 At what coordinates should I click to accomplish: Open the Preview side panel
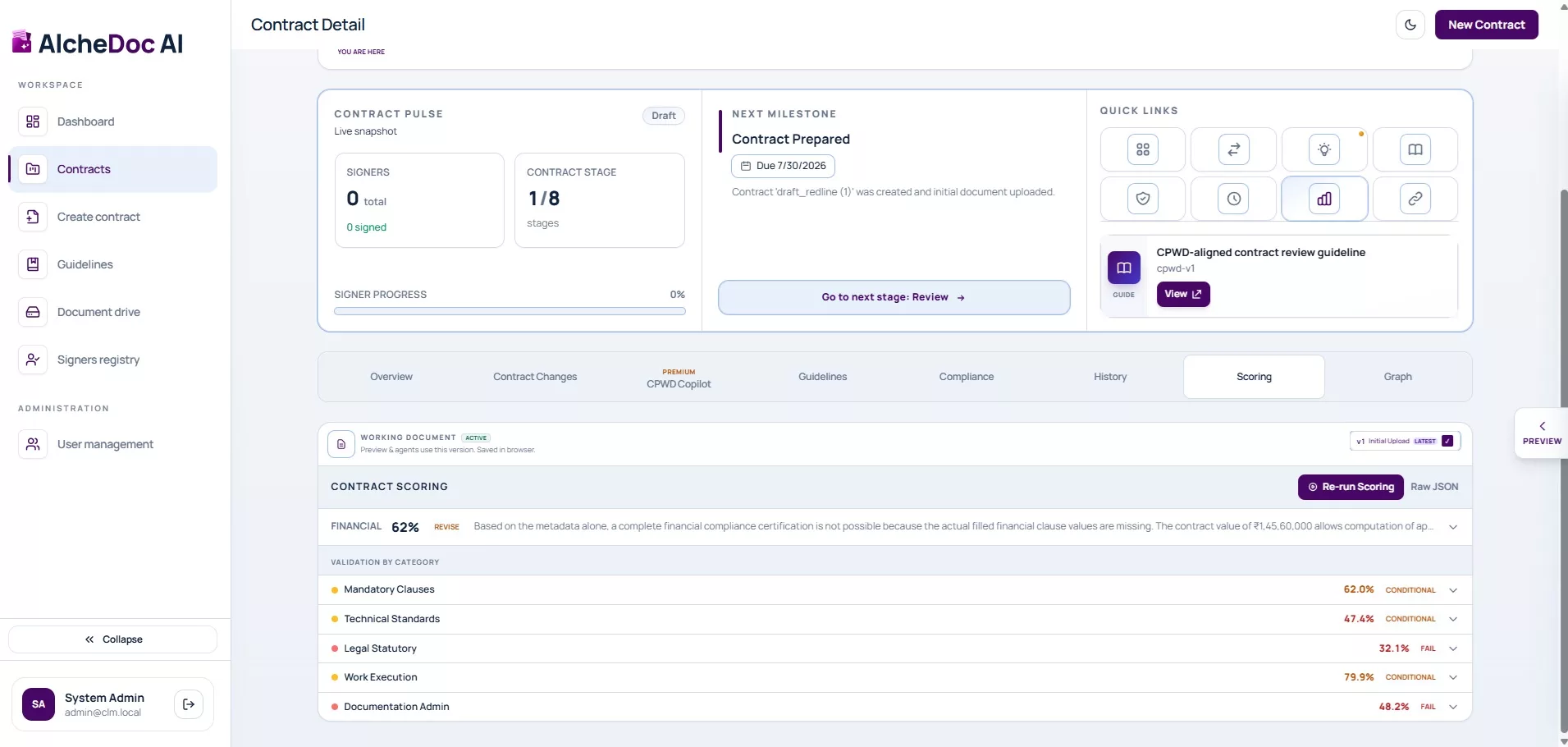[x=1542, y=433]
